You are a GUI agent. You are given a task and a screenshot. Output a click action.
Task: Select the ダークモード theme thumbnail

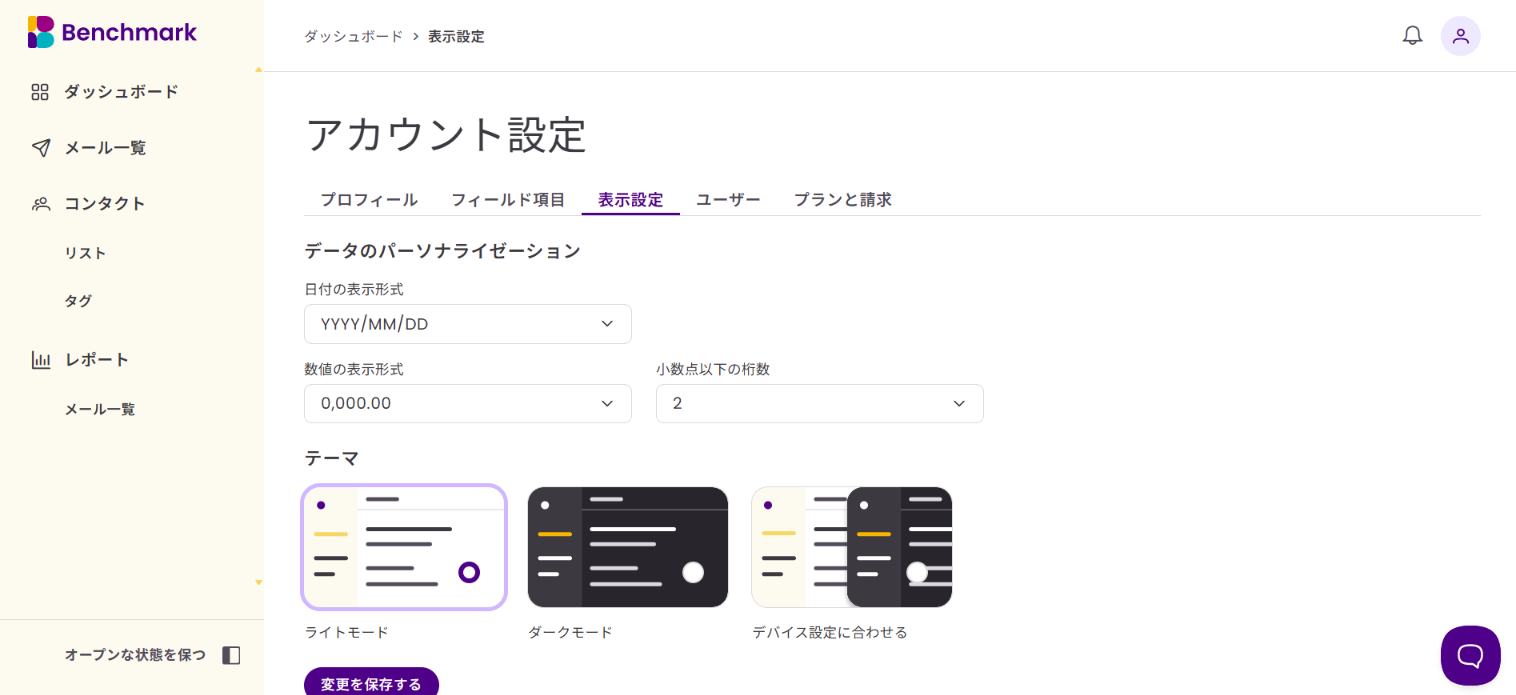point(628,547)
